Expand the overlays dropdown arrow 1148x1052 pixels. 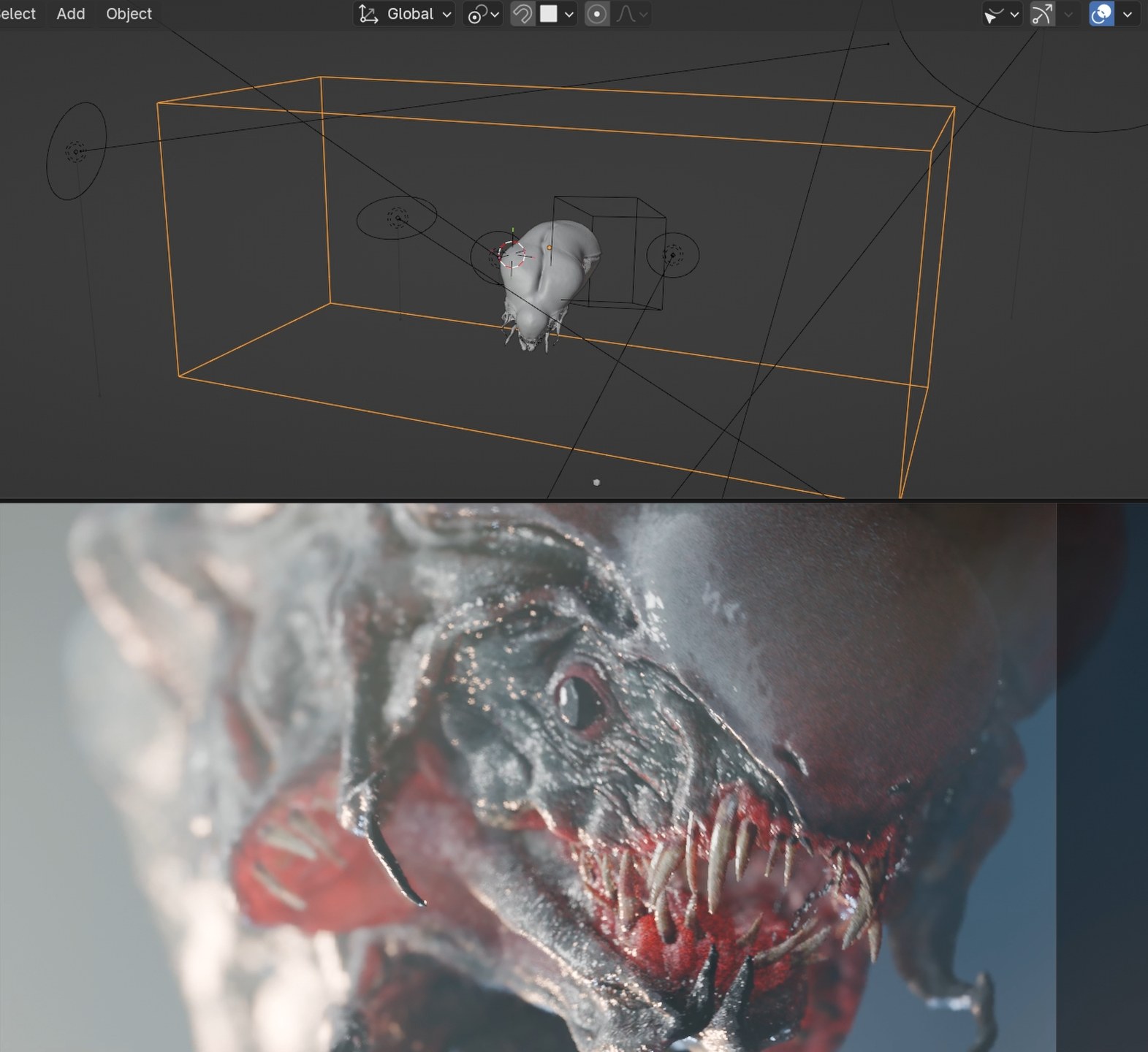click(x=1128, y=15)
